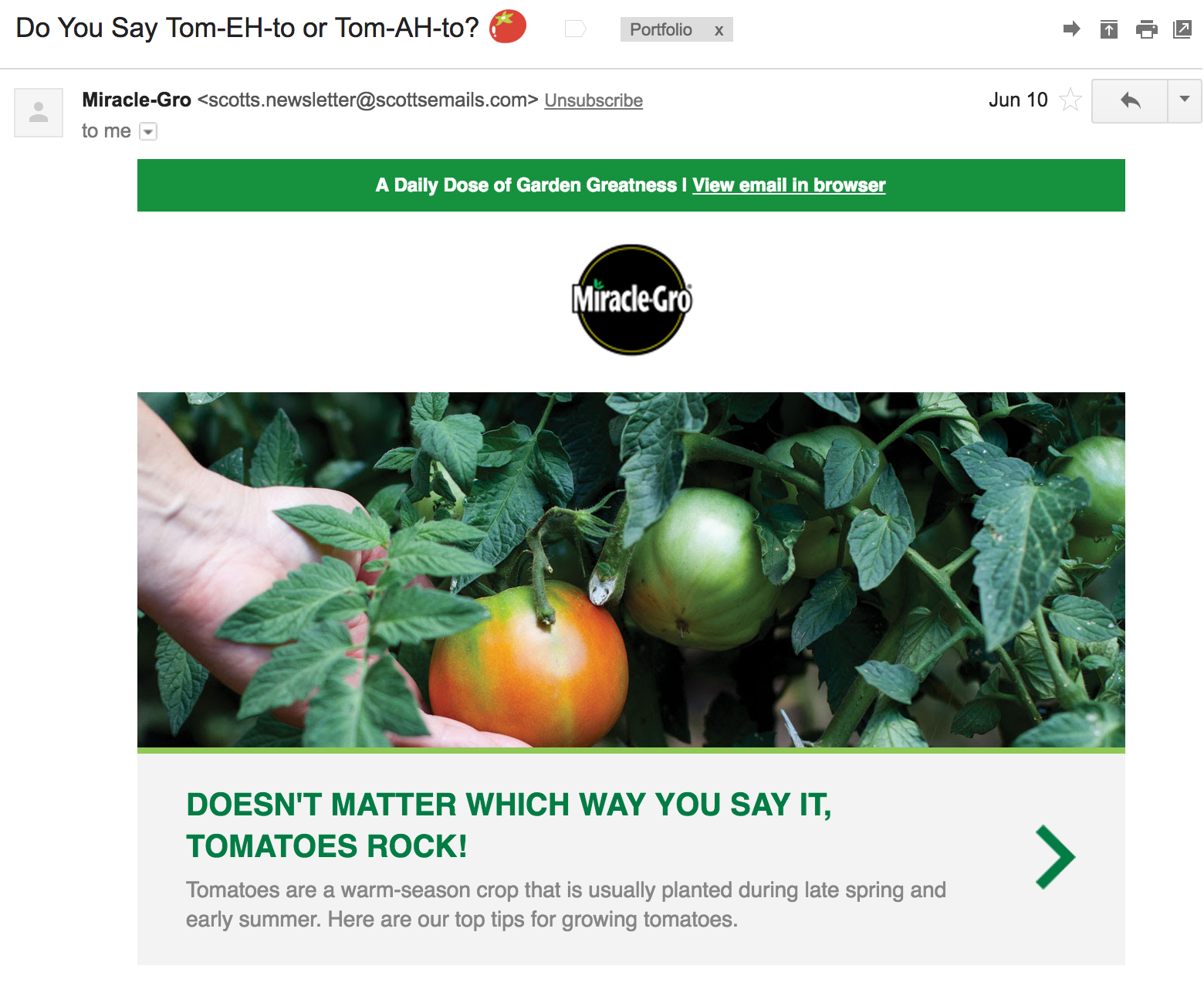This screenshot has height=993, width=1204.
Task: Open the Portfolio label
Action: click(x=661, y=29)
